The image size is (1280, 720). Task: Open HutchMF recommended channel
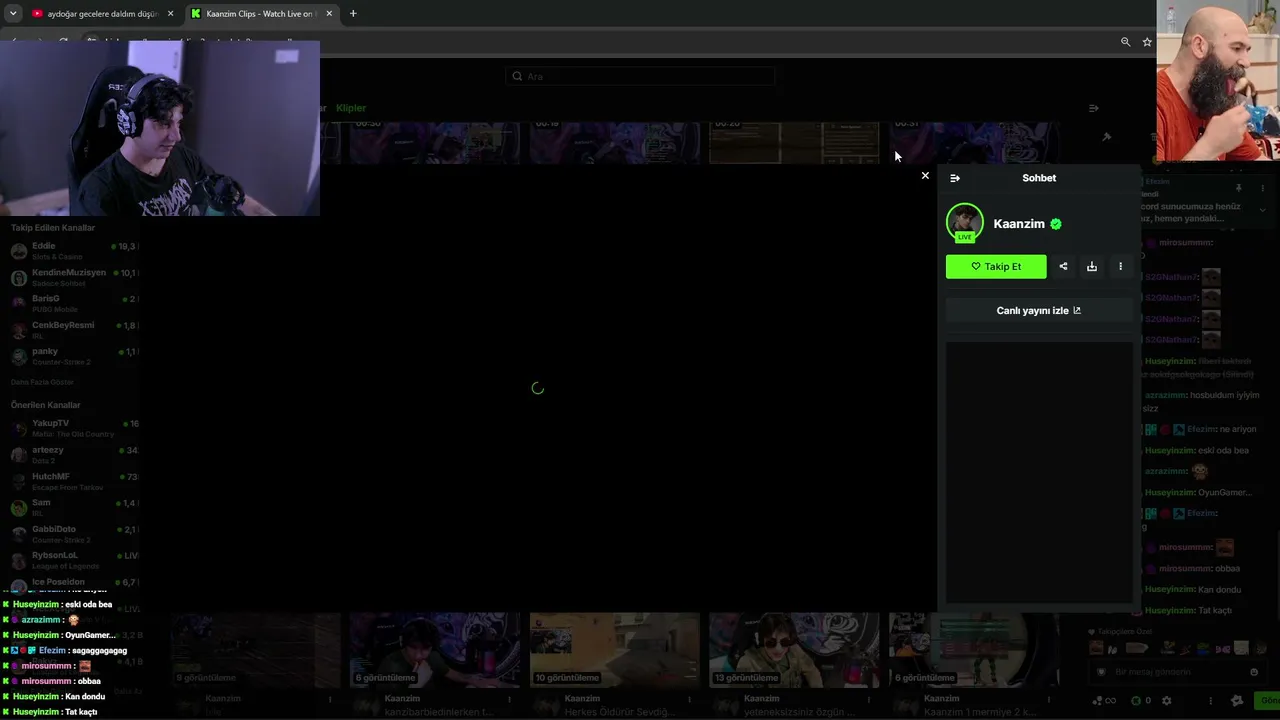[74, 481]
